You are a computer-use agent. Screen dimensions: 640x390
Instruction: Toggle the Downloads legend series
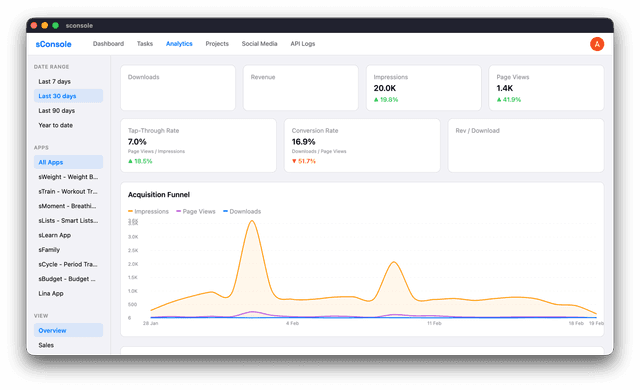(242, 211)
